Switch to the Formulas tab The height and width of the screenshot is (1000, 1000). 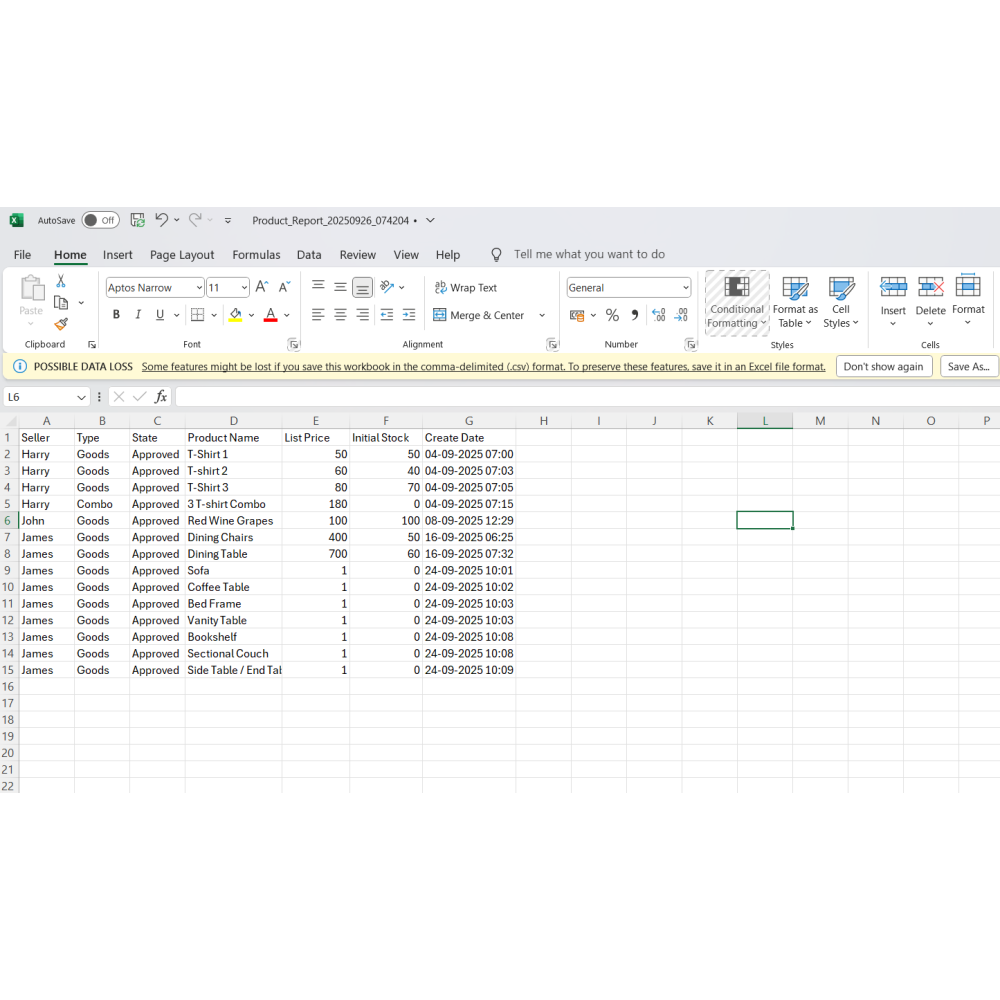(256, 255)
